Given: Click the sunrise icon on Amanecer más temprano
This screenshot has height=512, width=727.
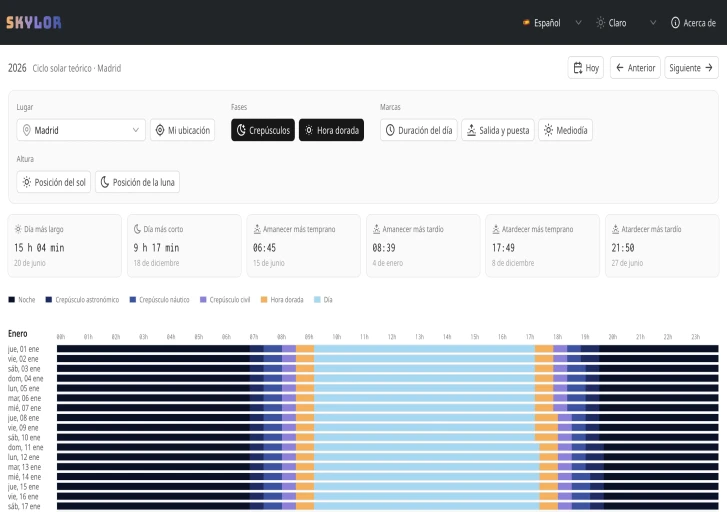Looking at the screenshot, I should point(257,229).
